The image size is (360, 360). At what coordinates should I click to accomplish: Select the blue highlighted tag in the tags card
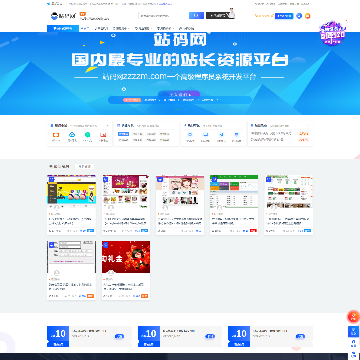click(123, 134)
